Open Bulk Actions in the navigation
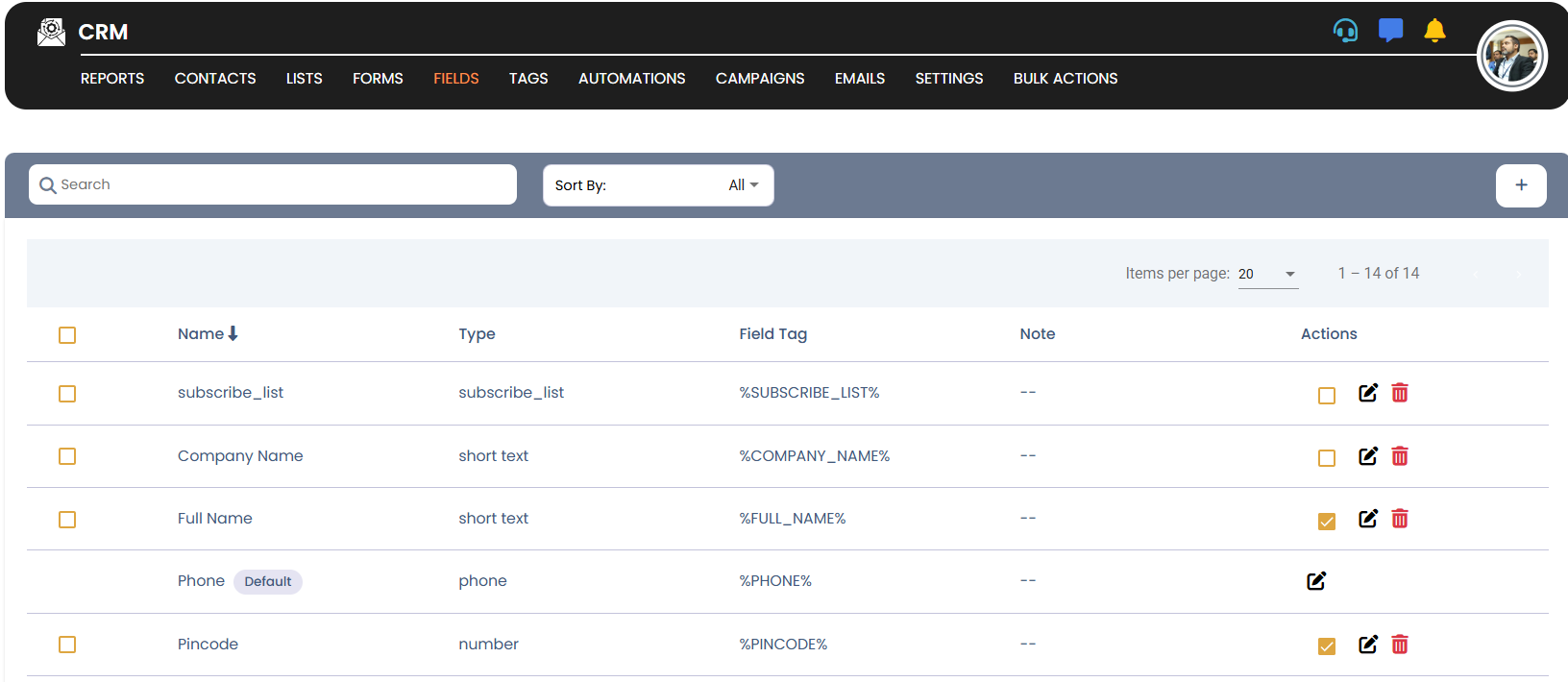This screenshot has width=1568, height=682. pos(1065,79)
